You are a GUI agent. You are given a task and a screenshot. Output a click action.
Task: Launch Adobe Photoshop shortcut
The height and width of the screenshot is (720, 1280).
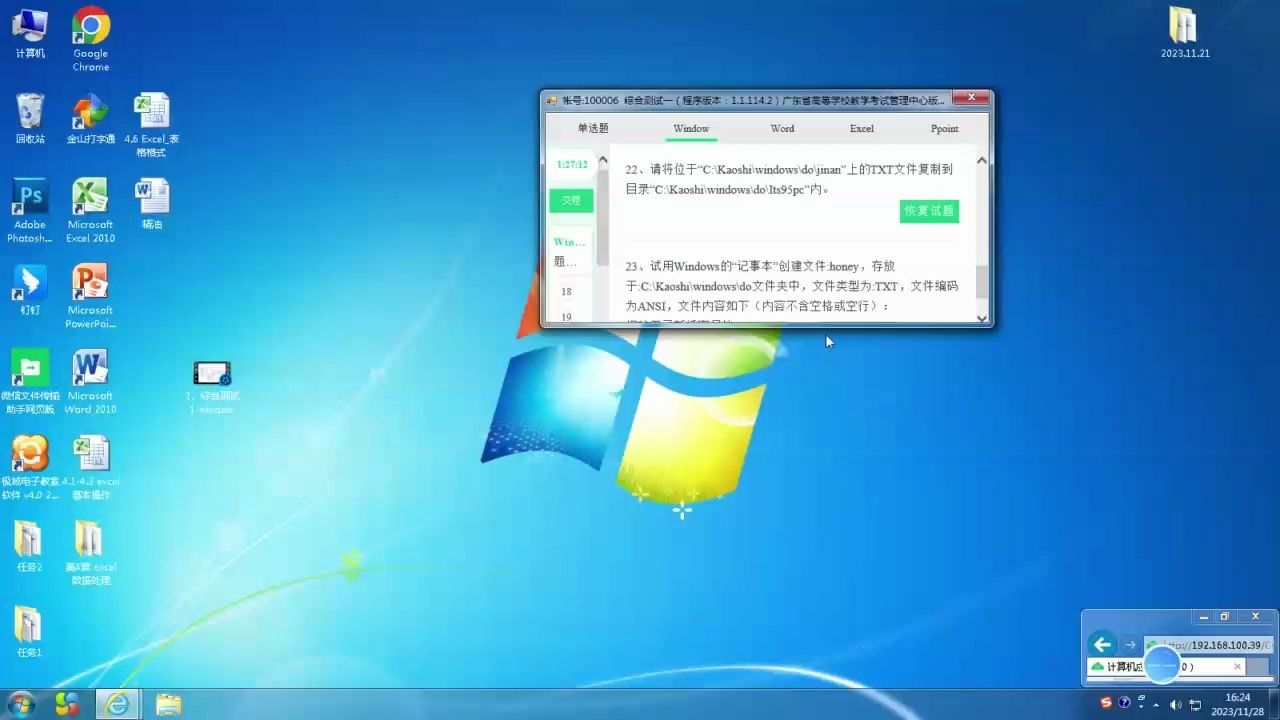coord(30,211)
